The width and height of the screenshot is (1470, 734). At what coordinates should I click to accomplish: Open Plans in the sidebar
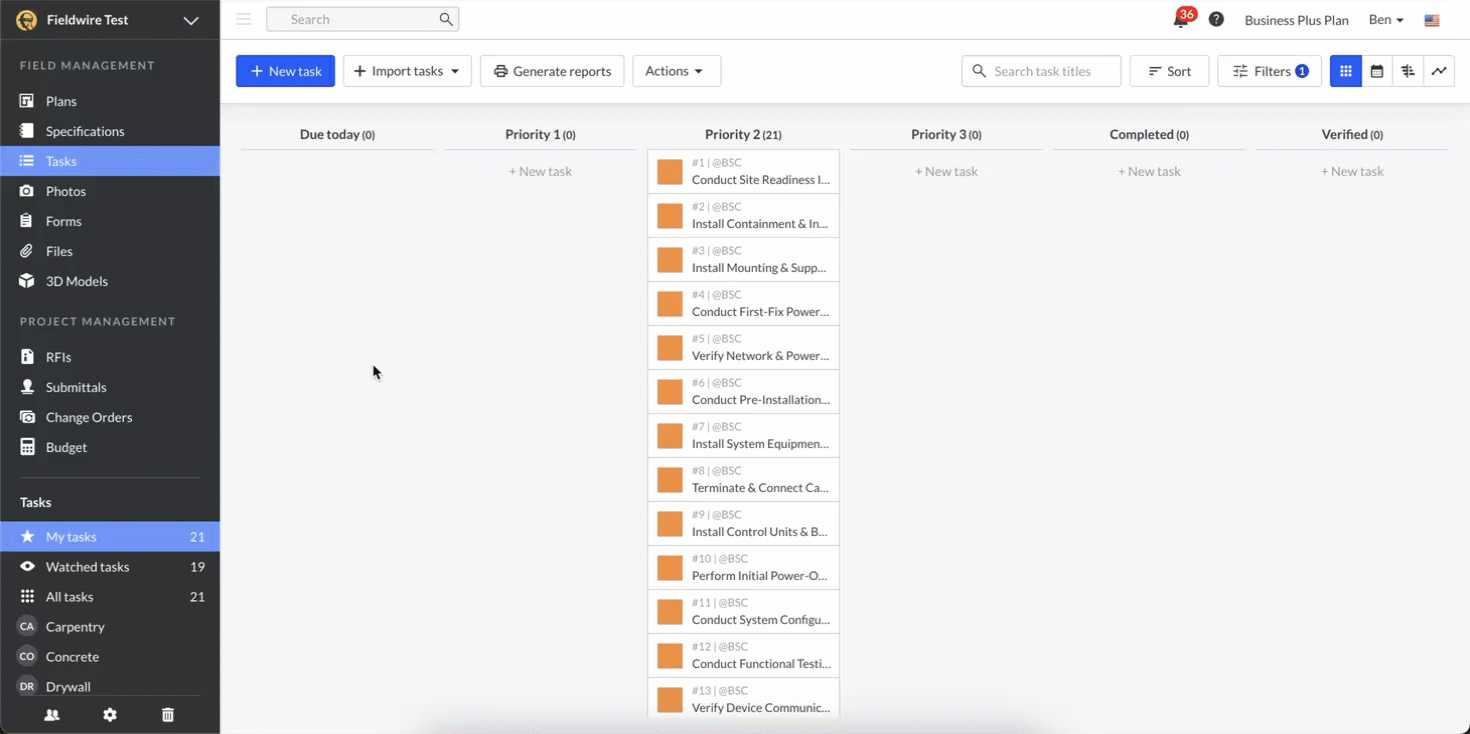click(61, 101)
